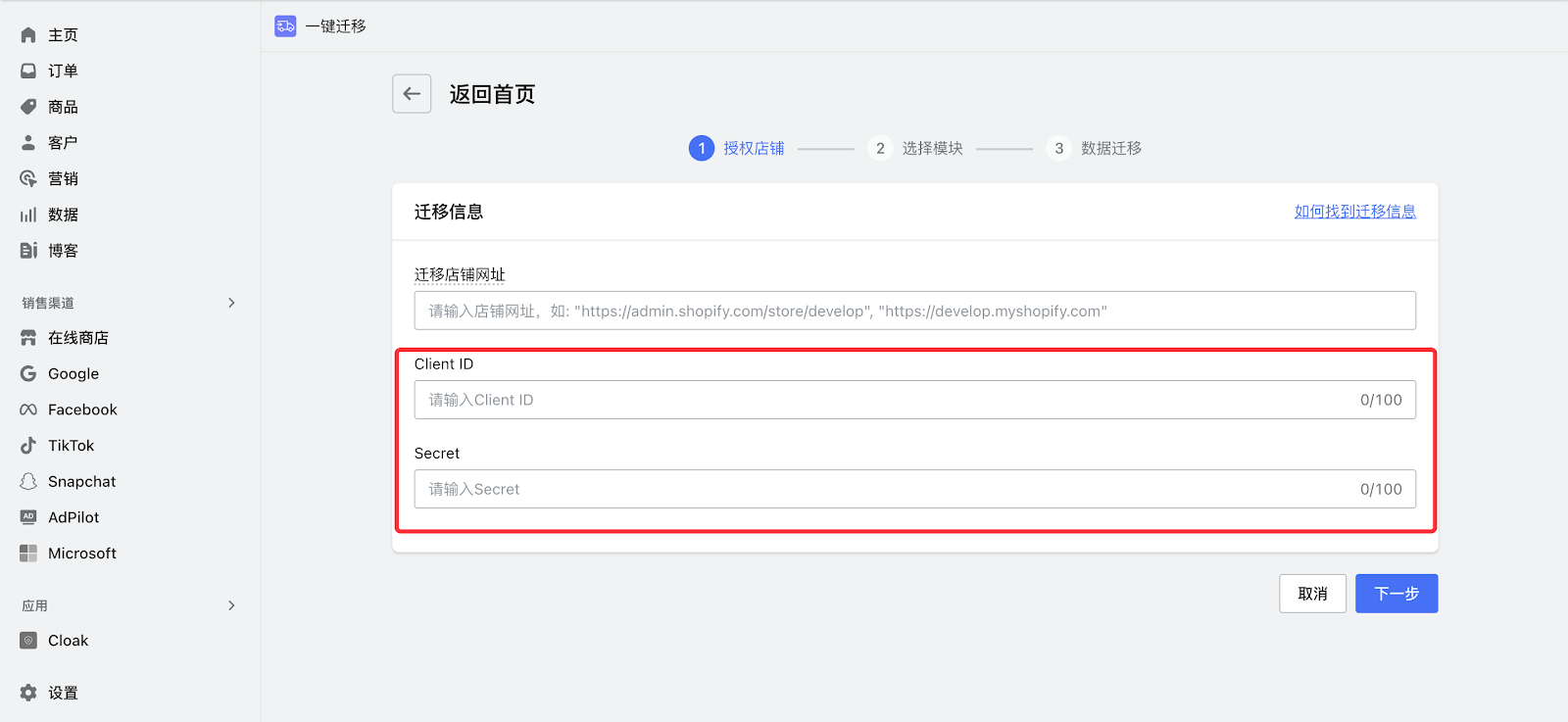Open the Google sales channel
Screen dimensions: 1568x722
[x=73, y=374]
